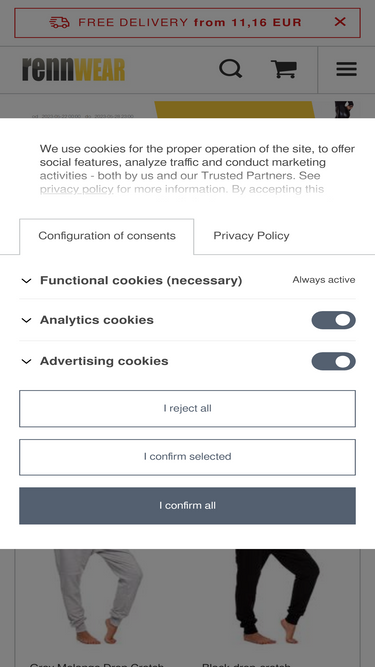Click the delivery truck icon
The height and width of the screenshot is (667, 375).
coord(60,23)
